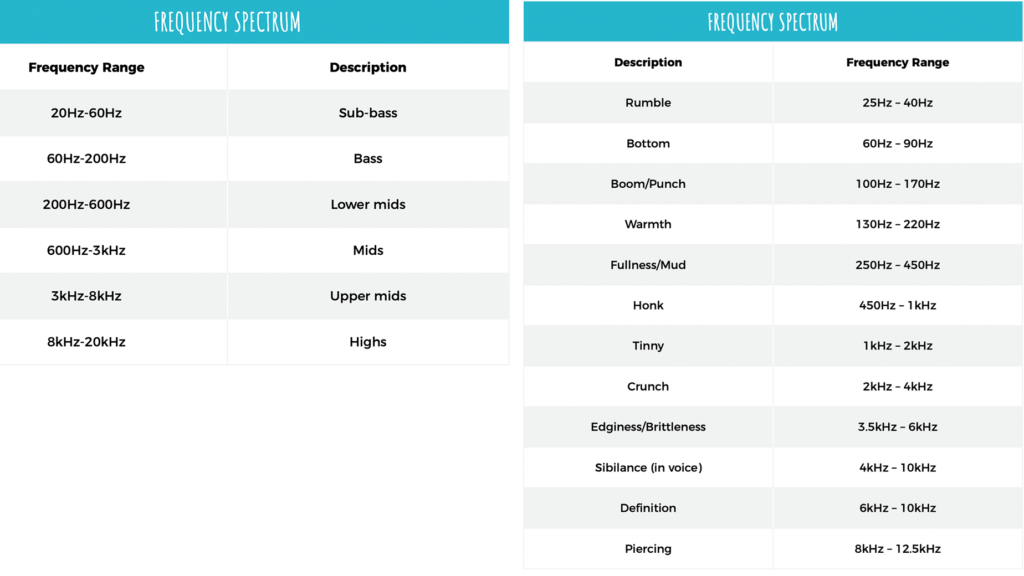1024x576 pixels.
Task: Select the Honk description cell
Action: pyautogui.click(x=648, y=305)
